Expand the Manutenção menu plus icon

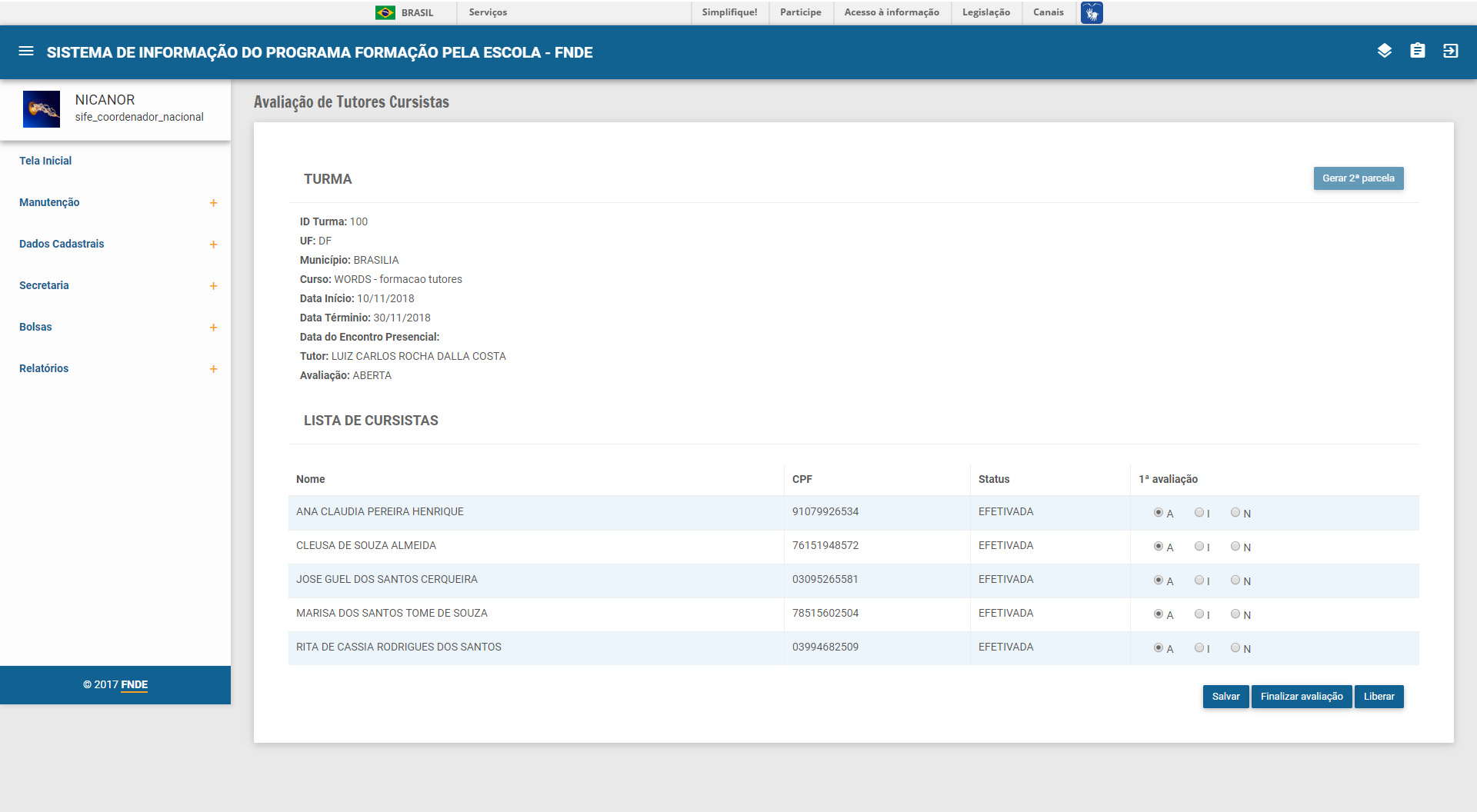click(x=213, y=203)
